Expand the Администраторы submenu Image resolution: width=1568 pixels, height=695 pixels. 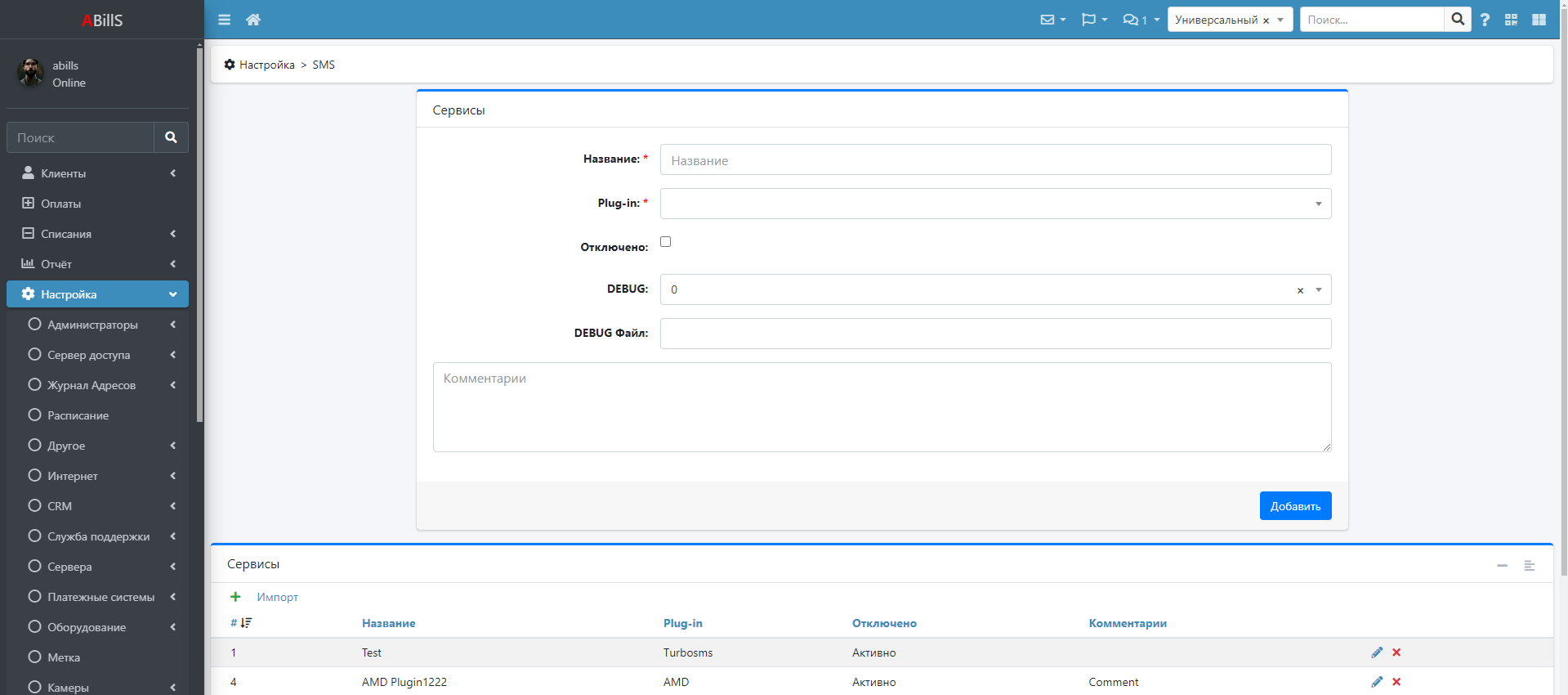pos(97,325)
